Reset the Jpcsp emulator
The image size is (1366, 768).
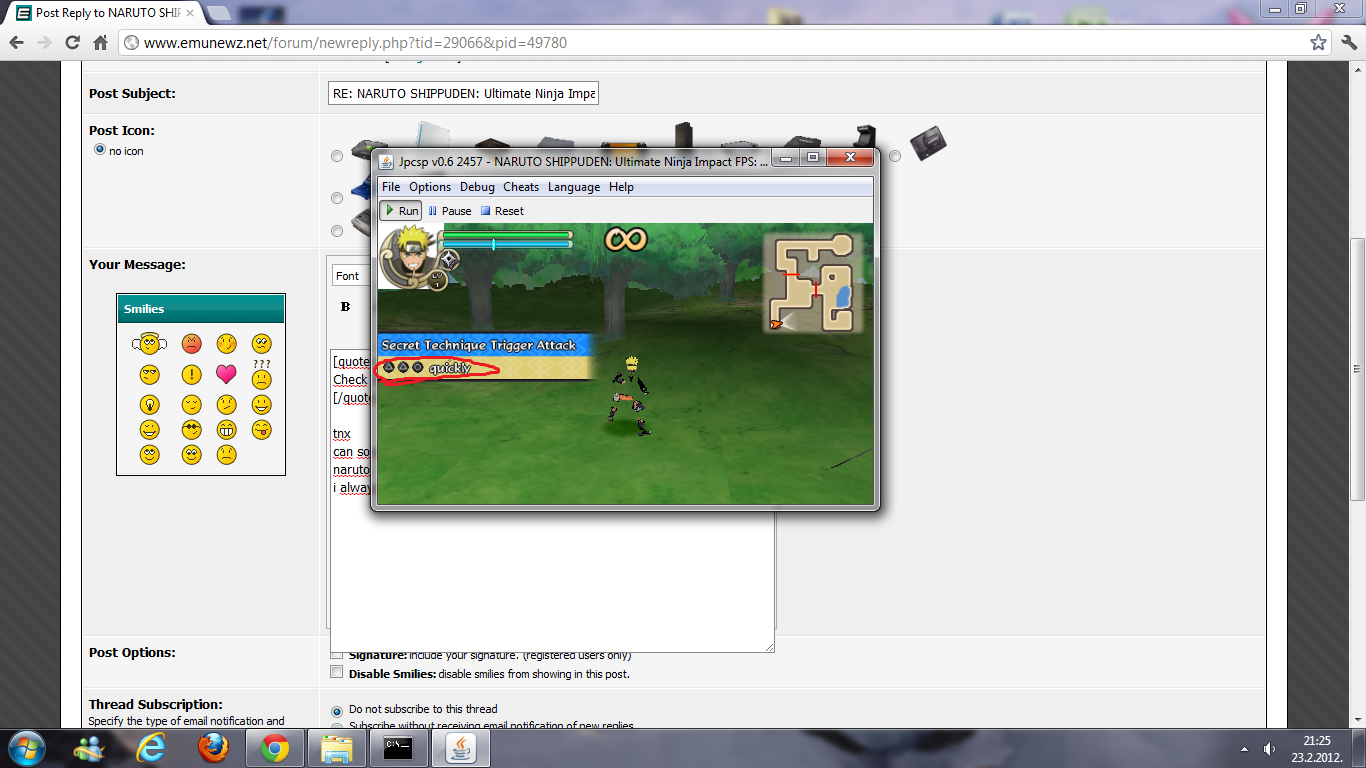[x=502, y=211]
